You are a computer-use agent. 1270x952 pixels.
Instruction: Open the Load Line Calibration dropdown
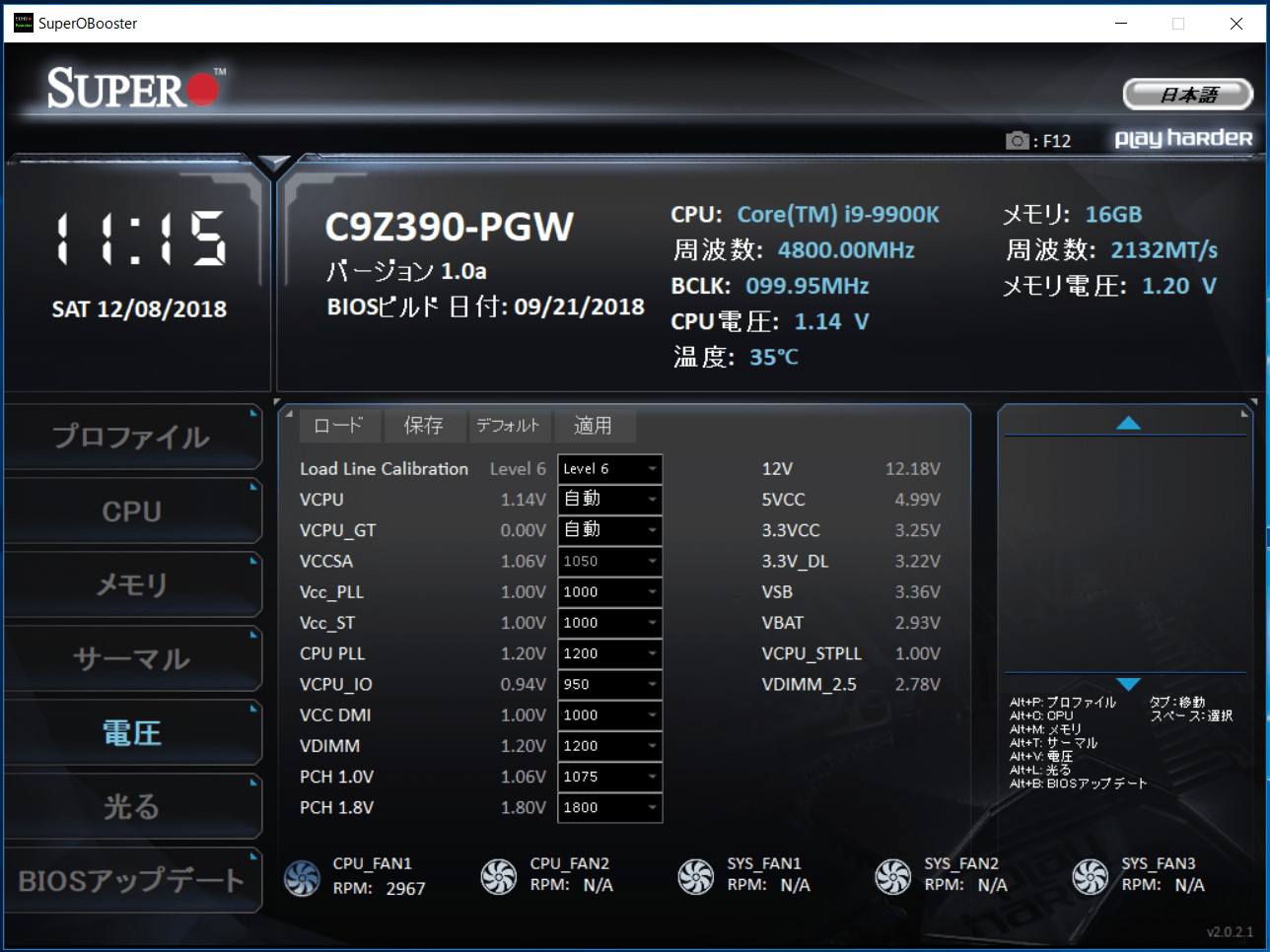[609, 469]
